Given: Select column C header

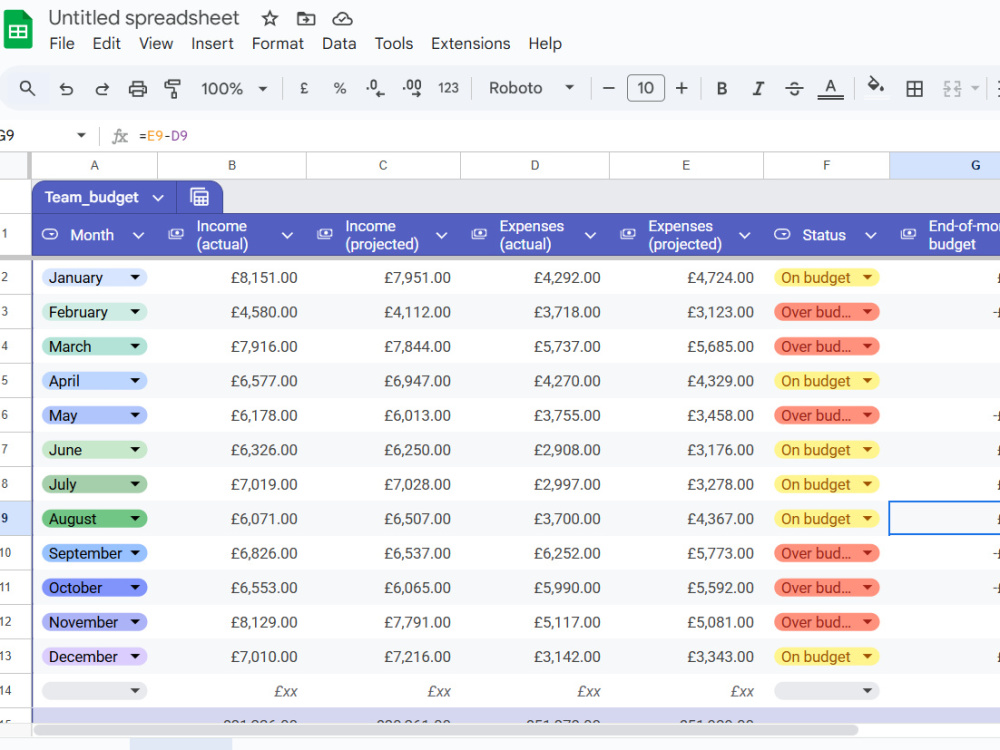Looking at the screenshot, I should point(383,165).
